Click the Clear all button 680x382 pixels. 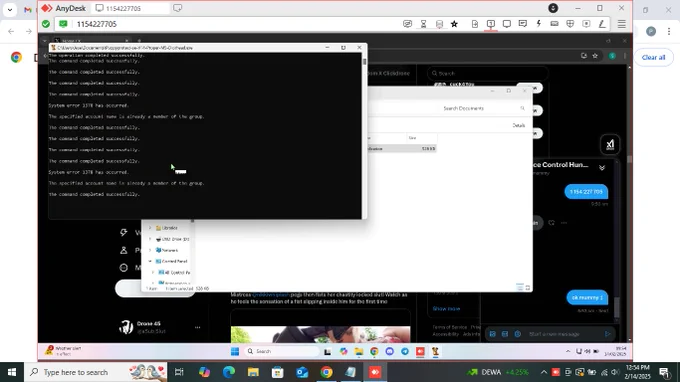click(x=653, y=57)
